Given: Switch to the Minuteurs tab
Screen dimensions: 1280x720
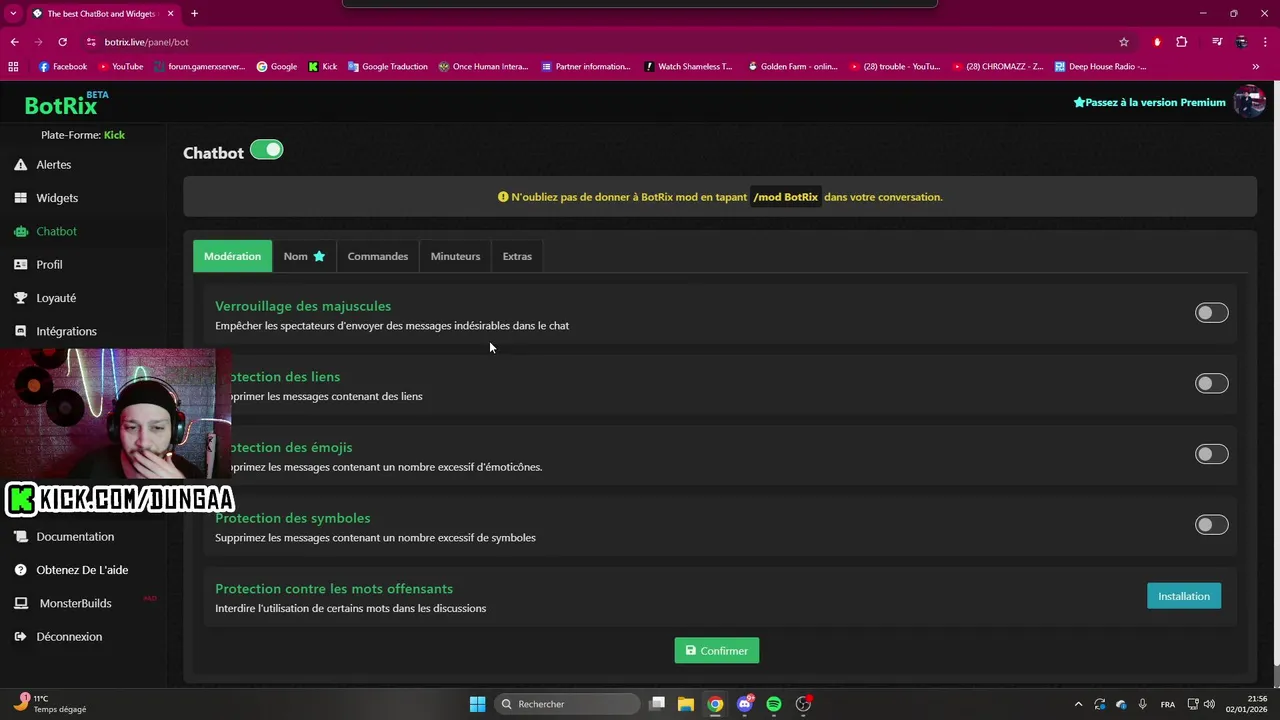Looking at the screenshot, I should tap(455, 256).
